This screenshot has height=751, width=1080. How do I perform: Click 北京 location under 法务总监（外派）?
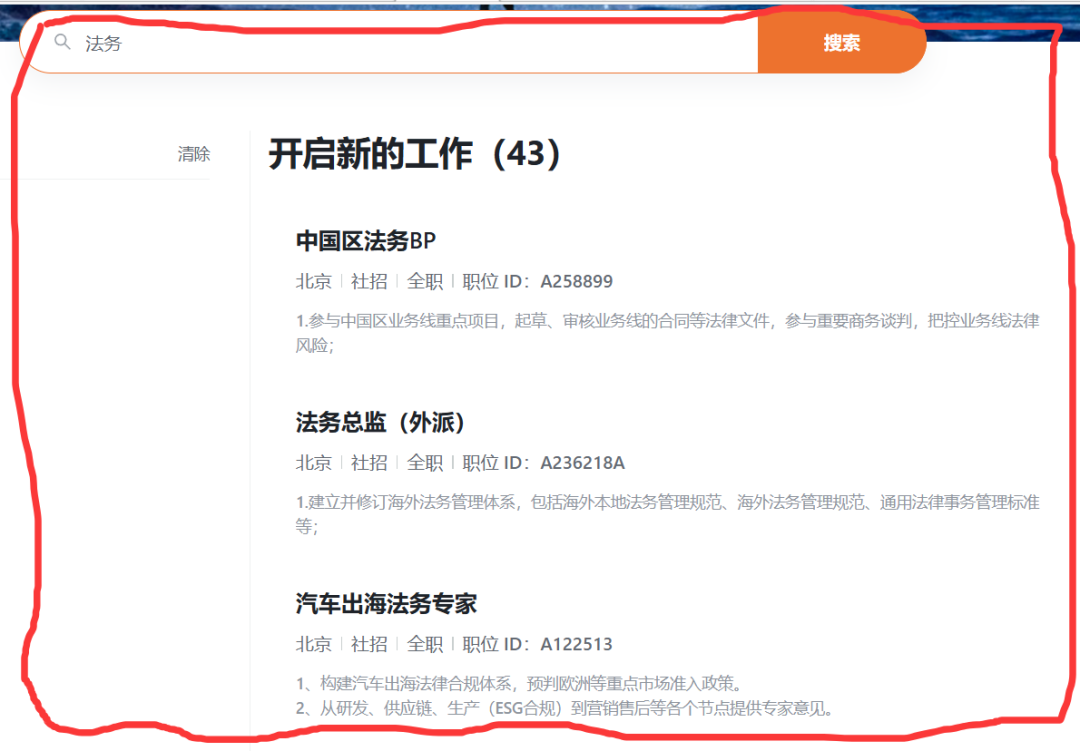click(x=313, y=463)
